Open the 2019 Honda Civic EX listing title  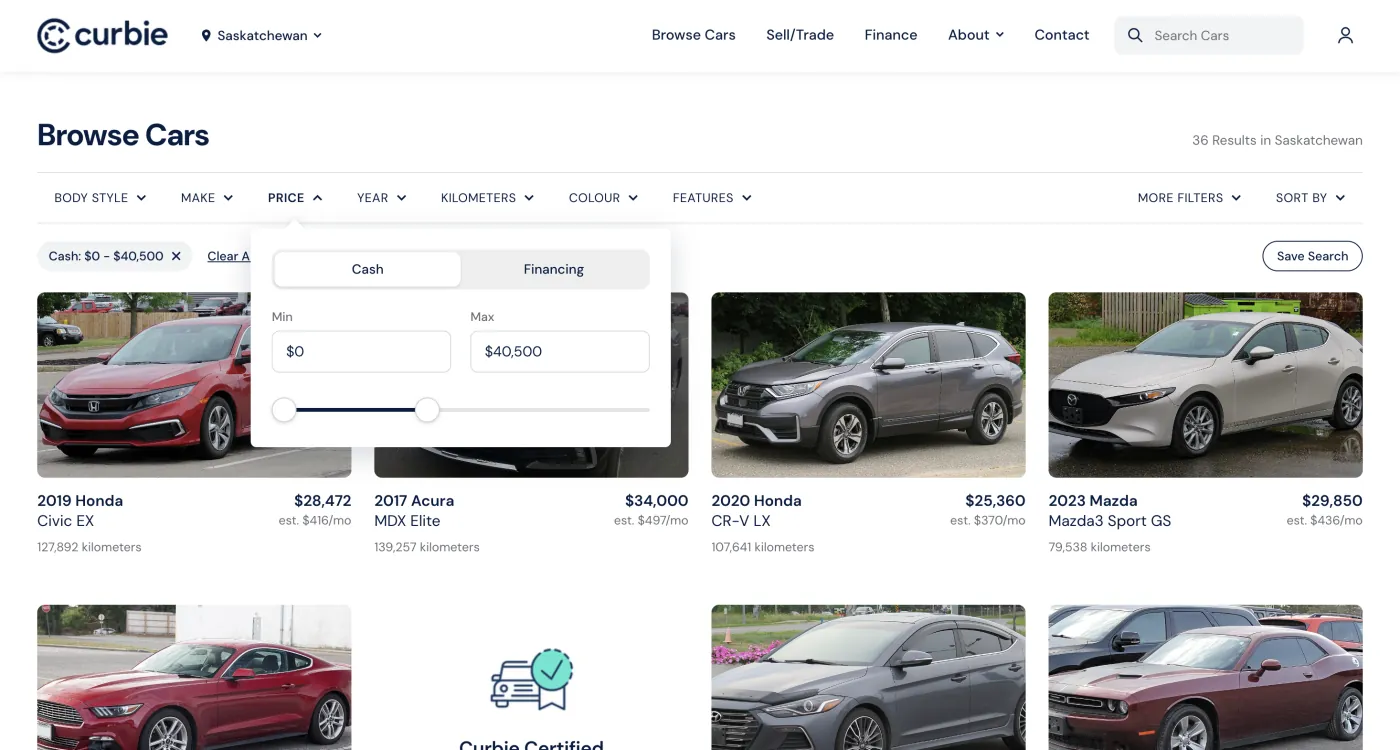click(80, 510)
